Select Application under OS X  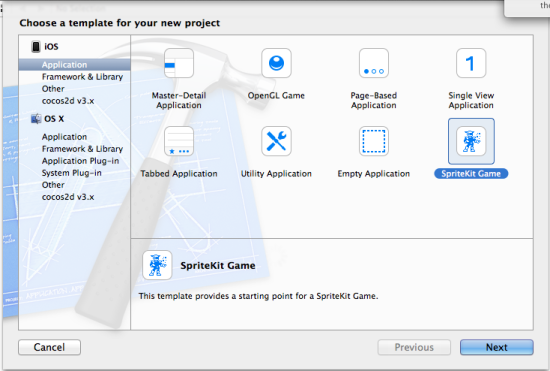(x=64, y=137)
